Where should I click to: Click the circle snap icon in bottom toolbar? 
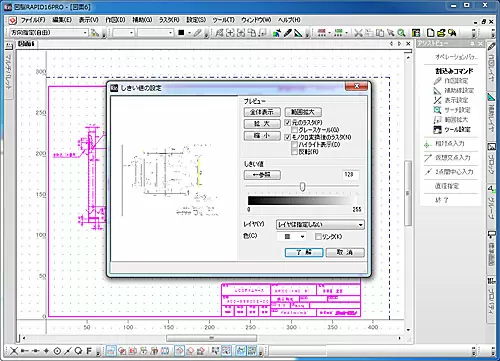57,351
